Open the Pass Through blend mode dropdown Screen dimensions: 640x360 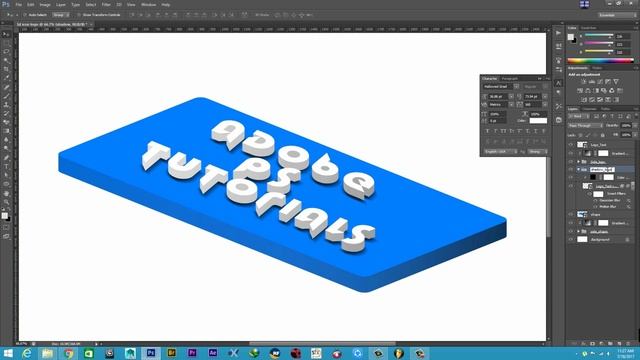(x=585, y=126)
